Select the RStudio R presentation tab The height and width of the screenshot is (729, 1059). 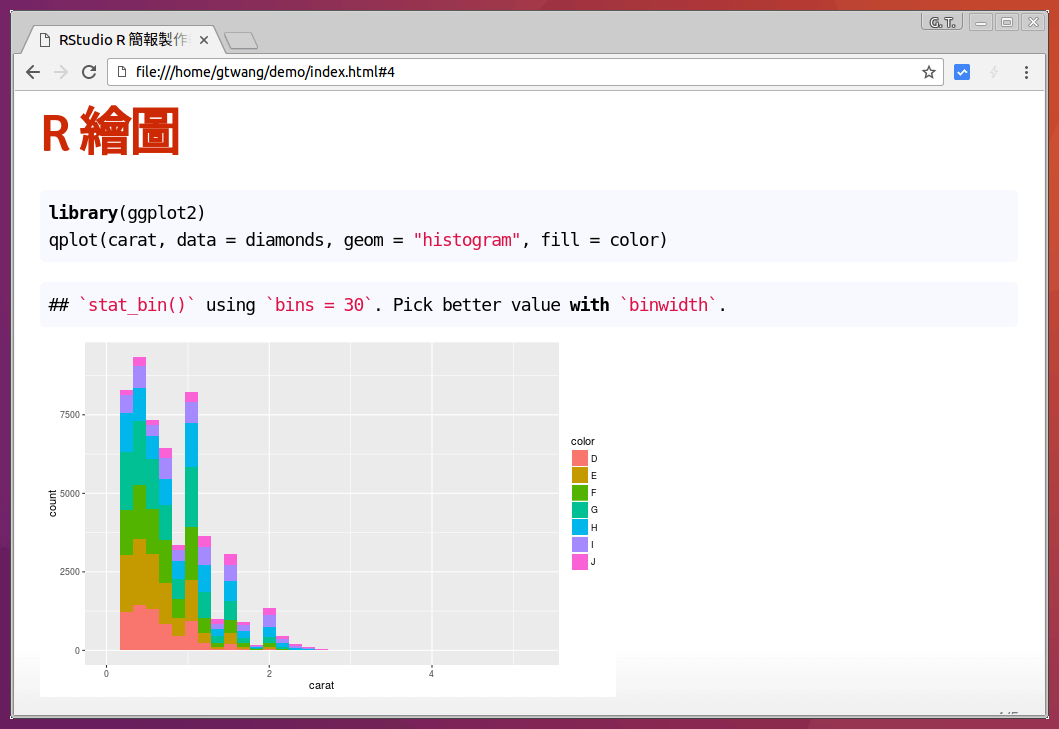120,40
